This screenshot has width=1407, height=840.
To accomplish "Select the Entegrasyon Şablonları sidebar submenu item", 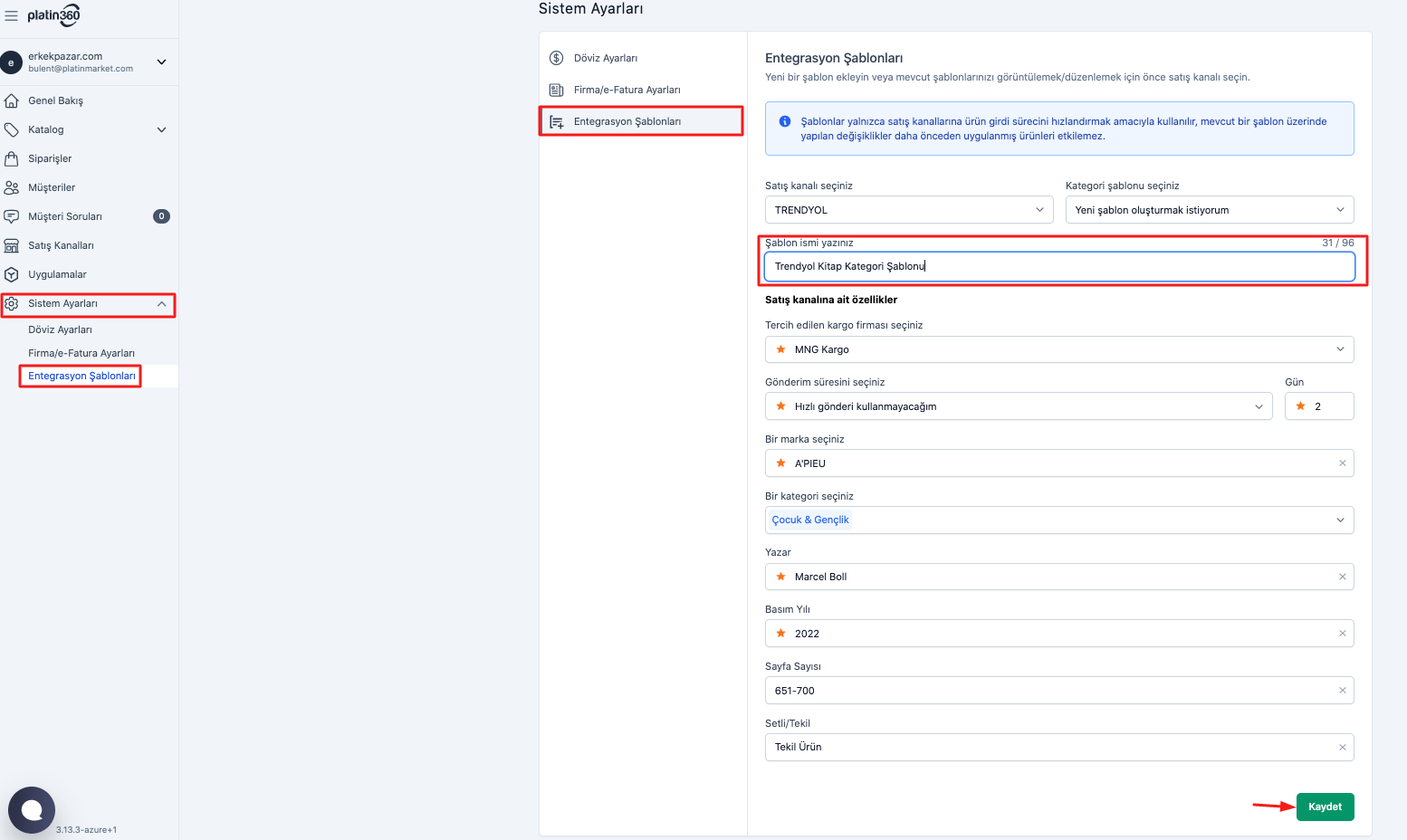I will tap(81, 376).
